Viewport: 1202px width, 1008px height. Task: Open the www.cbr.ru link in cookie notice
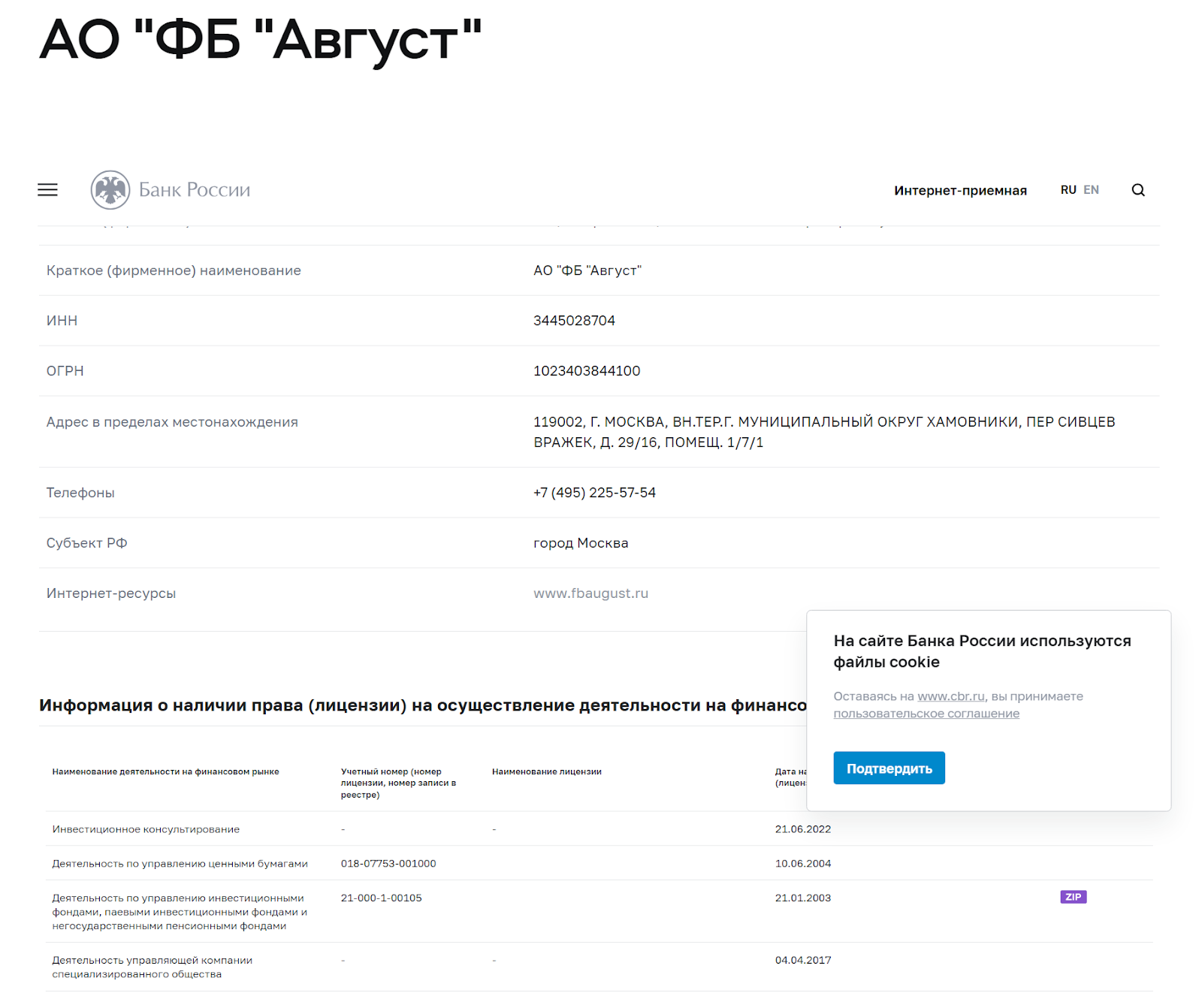(951, 696)
